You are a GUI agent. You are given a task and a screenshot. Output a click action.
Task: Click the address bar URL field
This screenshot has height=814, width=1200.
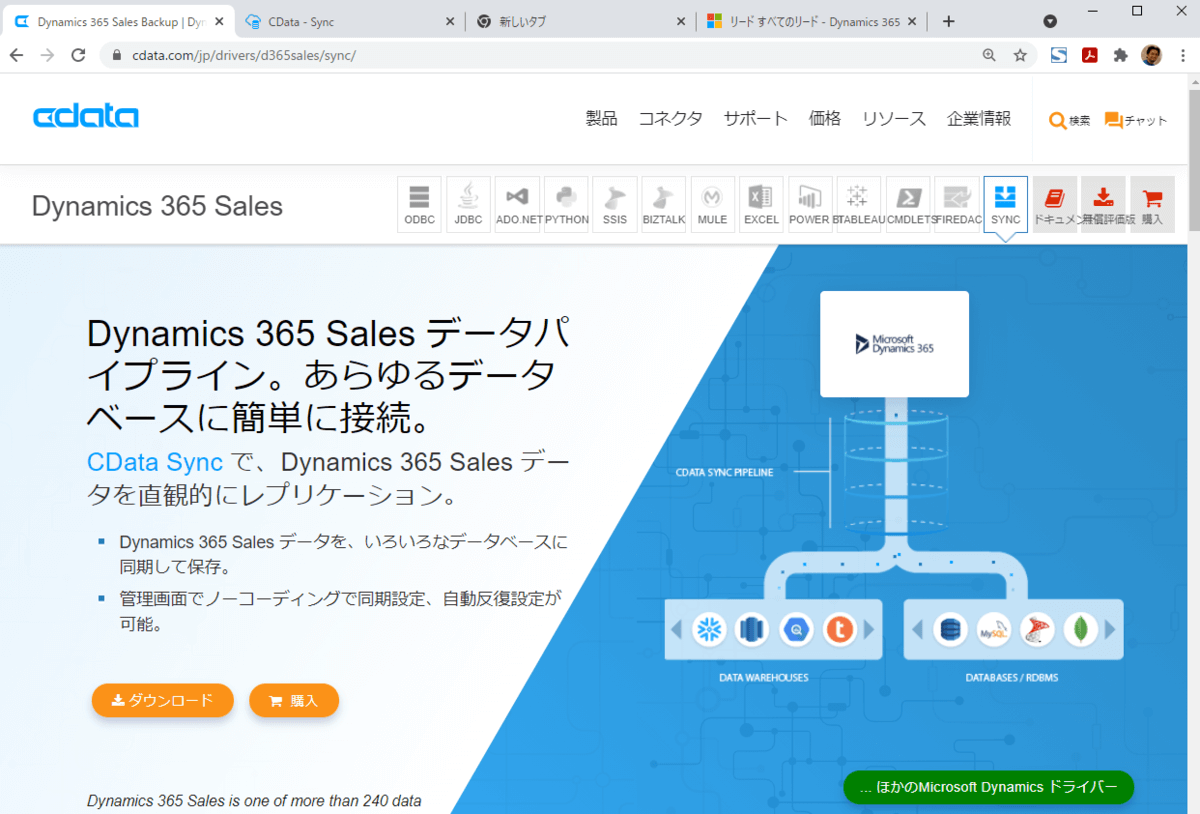540,55
